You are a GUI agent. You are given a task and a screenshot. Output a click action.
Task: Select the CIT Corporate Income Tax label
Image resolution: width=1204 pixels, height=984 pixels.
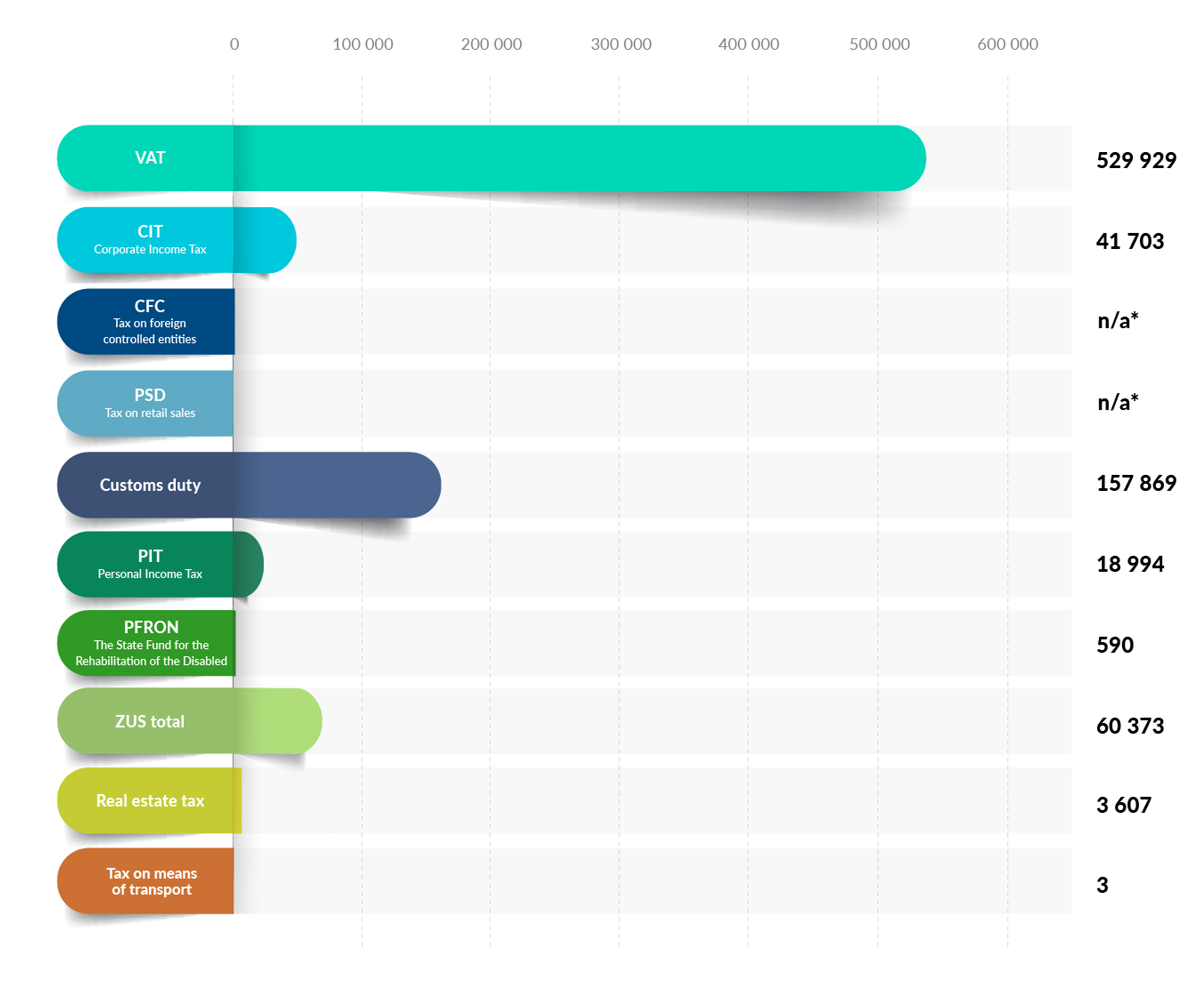tap(145, 240)
